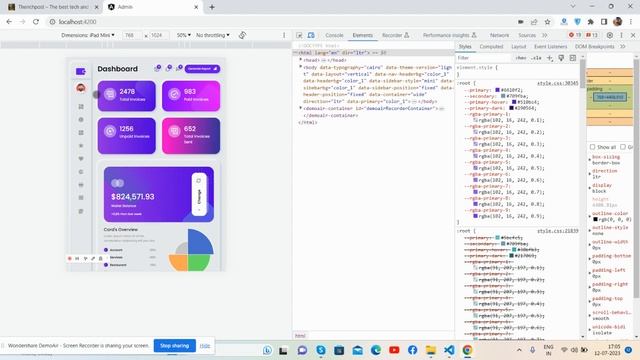Select the Elements tab
Image resolution: width=640 pixels, height=360 pixels.
pyautogui.click(x=362, y=35)
